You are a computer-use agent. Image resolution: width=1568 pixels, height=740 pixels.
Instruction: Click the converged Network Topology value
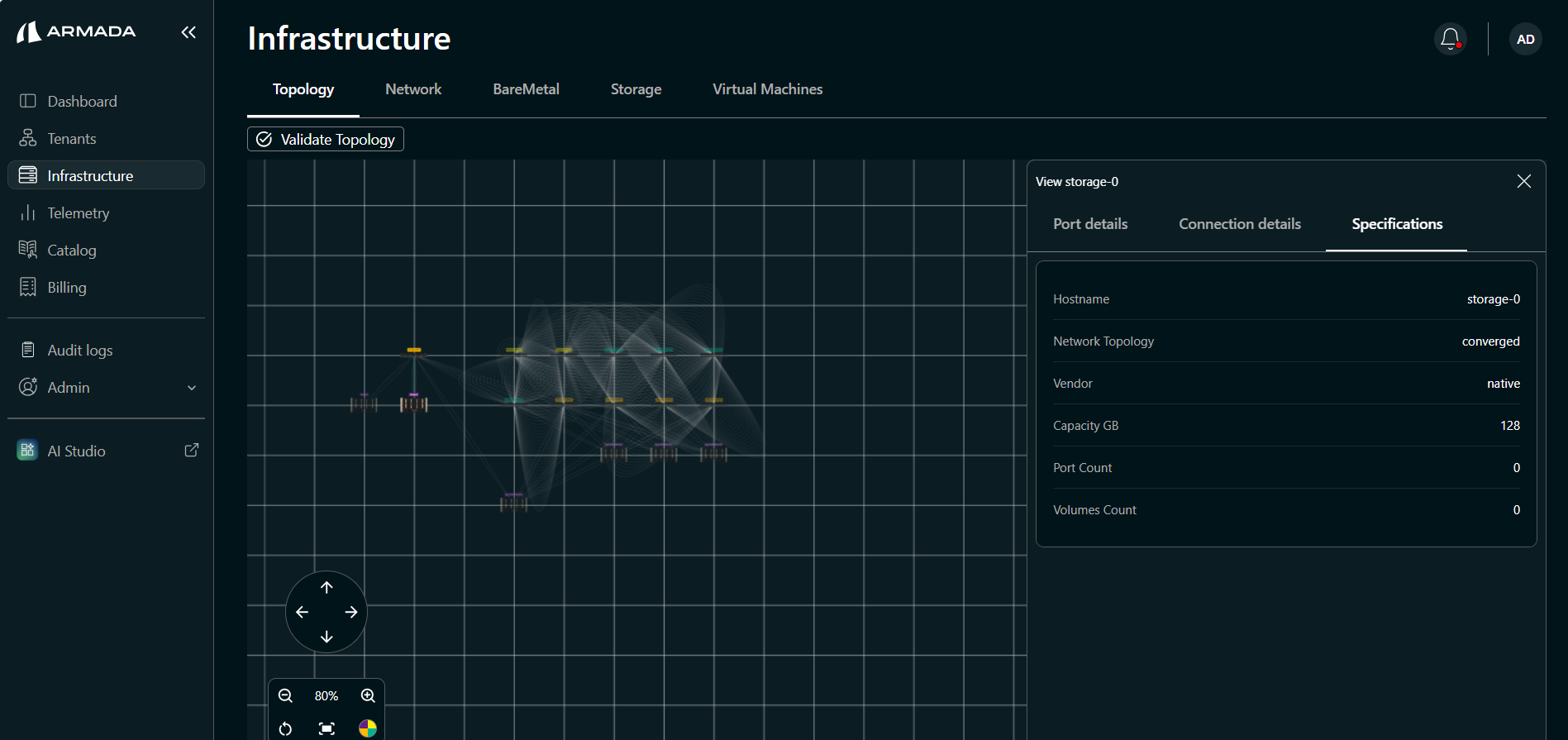[x=1490, y=341]
